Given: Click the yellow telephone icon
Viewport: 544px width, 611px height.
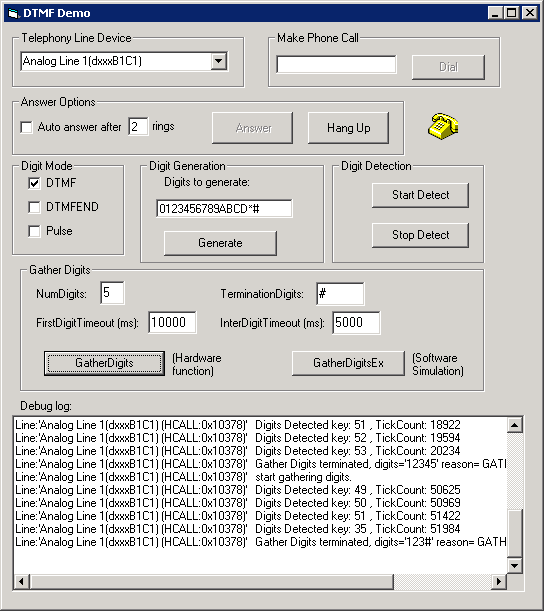Looking at the screenshot, I should tap(443, 126).
